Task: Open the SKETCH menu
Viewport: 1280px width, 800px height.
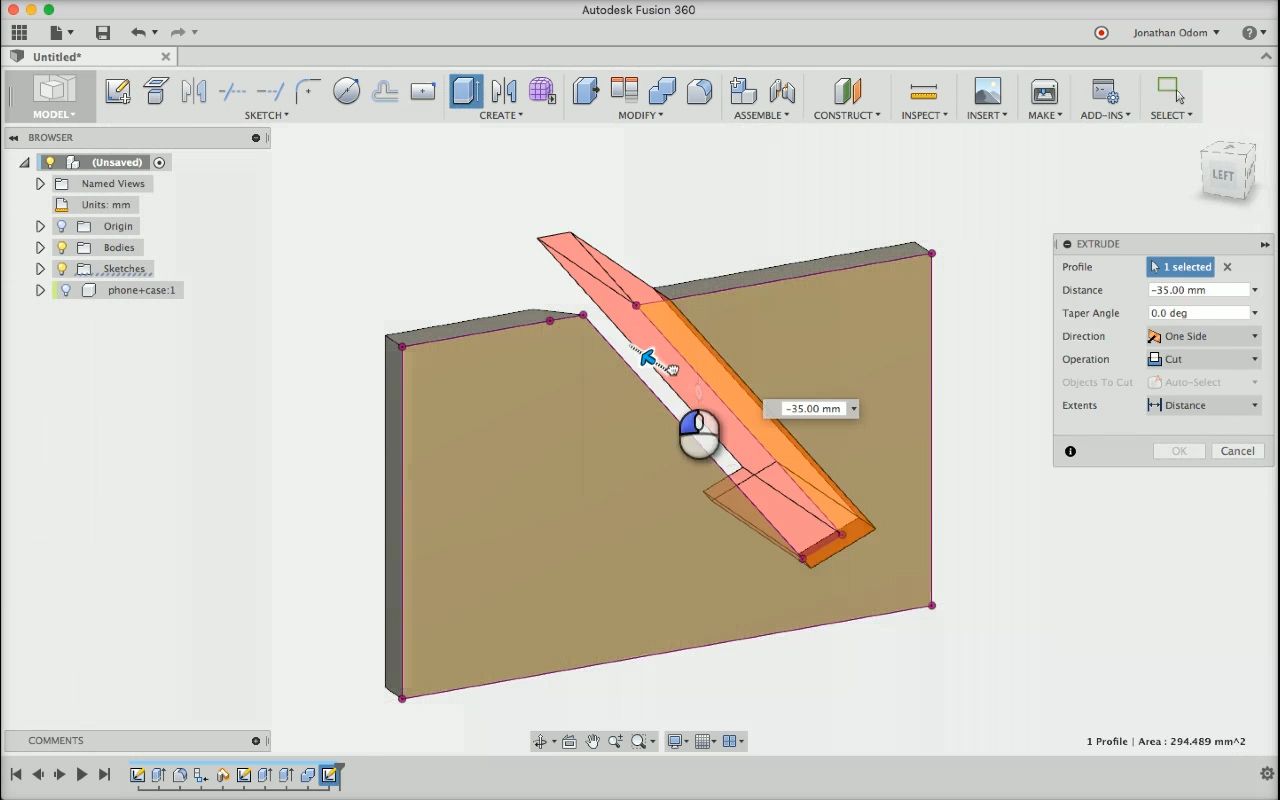Action: pos(266,115)
